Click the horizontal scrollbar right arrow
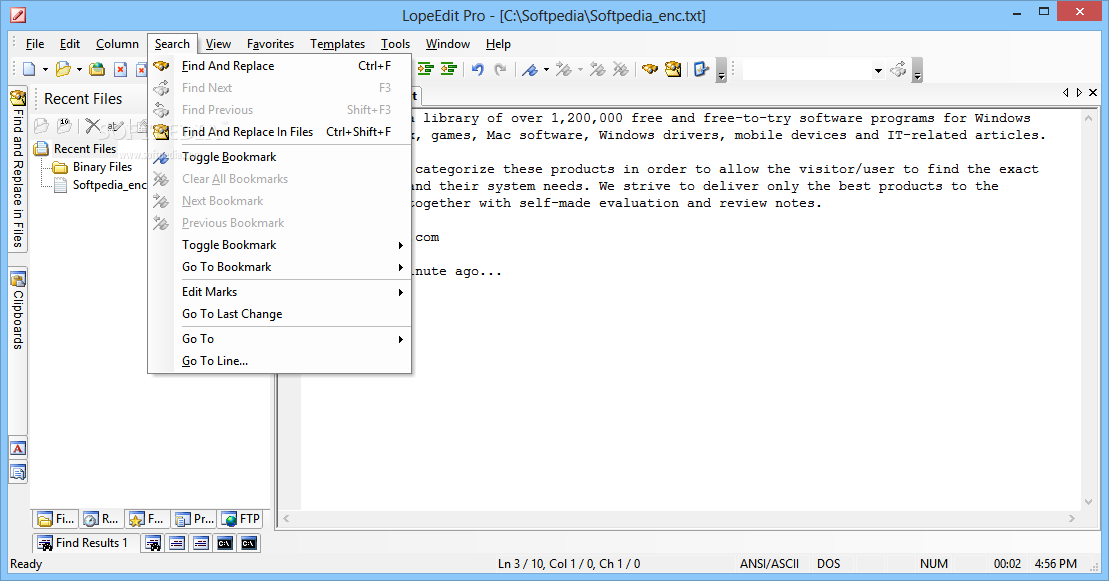 1072,519
